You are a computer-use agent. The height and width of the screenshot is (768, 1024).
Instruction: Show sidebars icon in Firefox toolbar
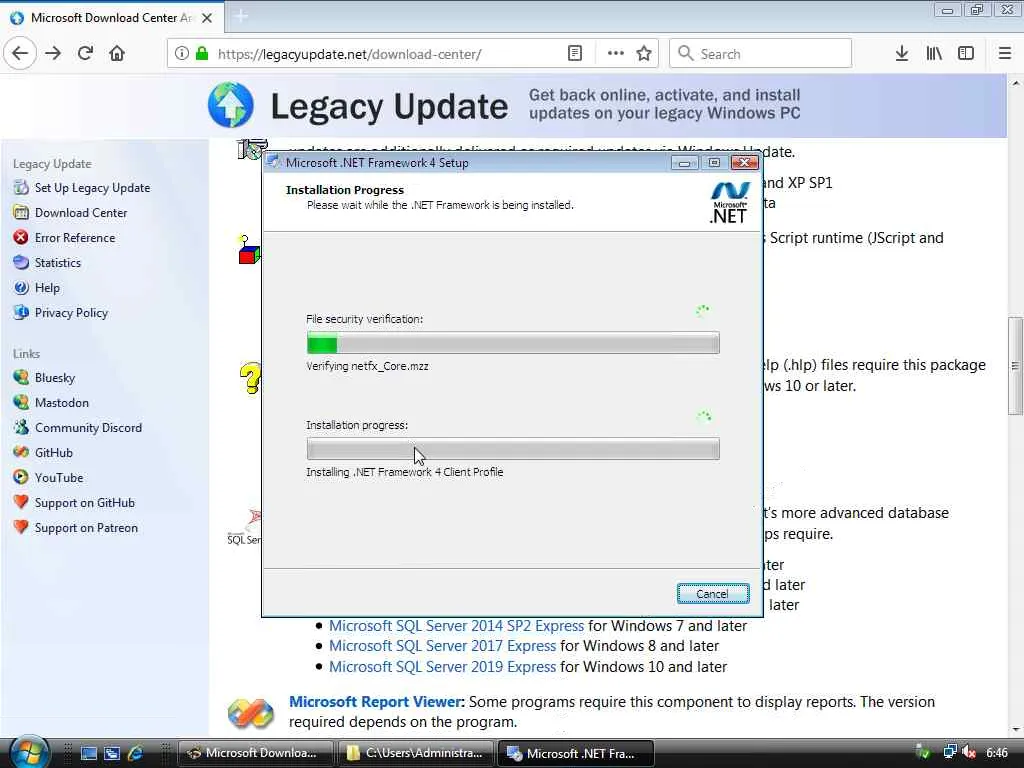point(966,54)
